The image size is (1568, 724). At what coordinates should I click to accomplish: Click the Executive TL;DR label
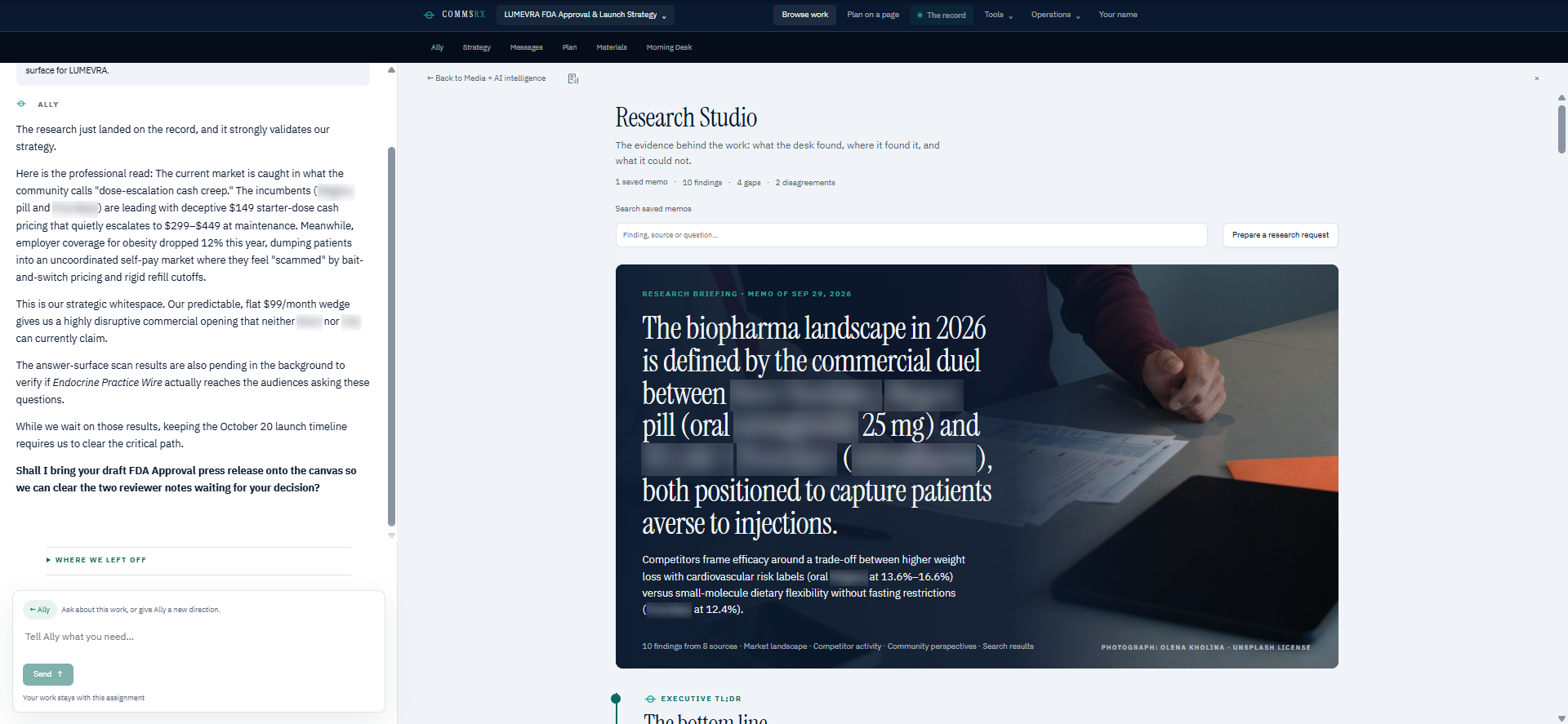pyautogui.click(x=701, y=699)
